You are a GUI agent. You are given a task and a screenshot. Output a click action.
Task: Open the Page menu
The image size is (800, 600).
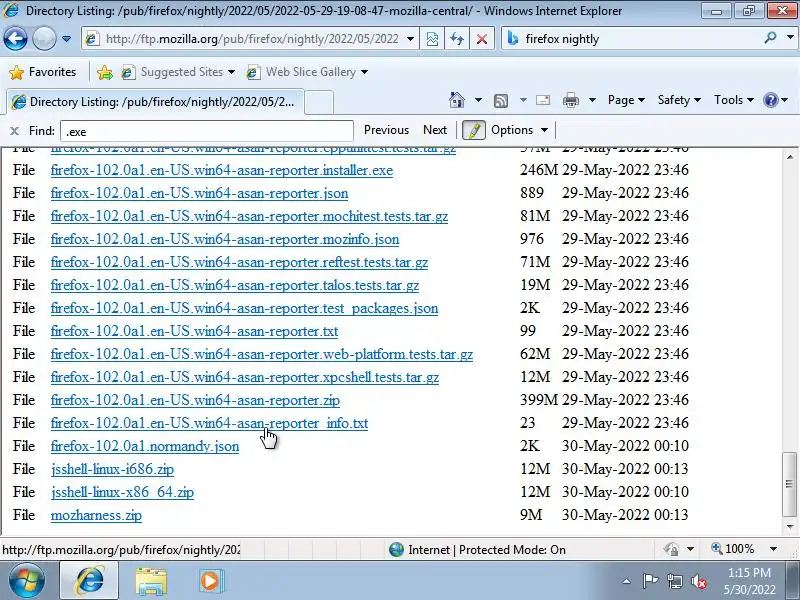626,100
